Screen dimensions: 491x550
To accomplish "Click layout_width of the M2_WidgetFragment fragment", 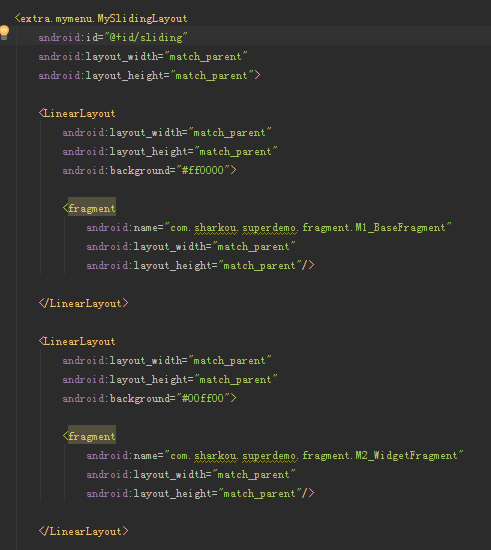I will click(191, 474).
